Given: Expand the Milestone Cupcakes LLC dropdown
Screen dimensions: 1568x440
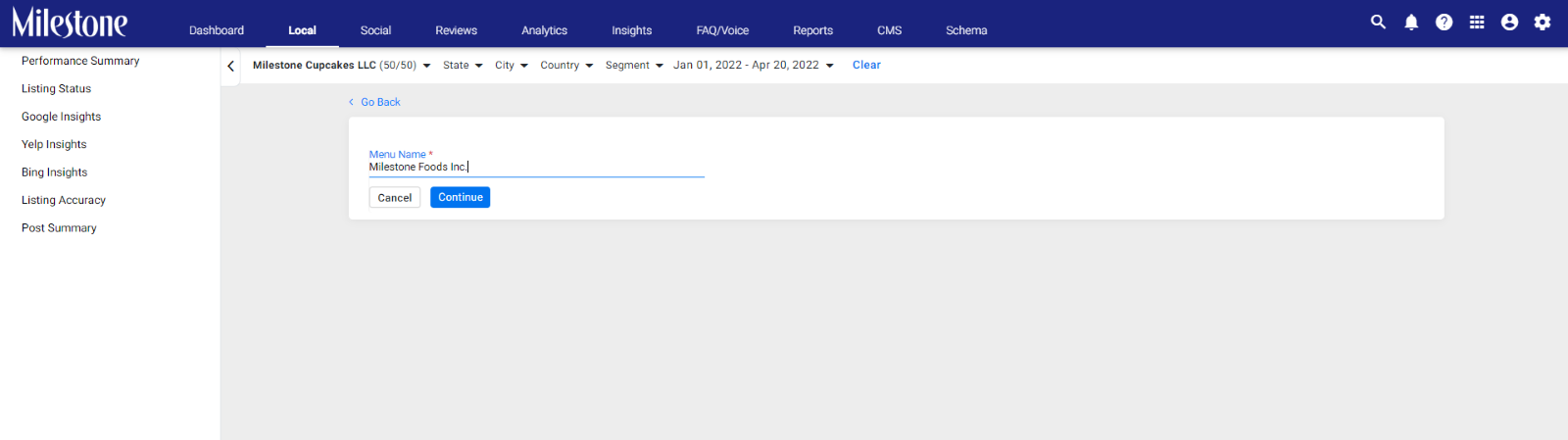Looking at the screenshot, I should 341,66.
